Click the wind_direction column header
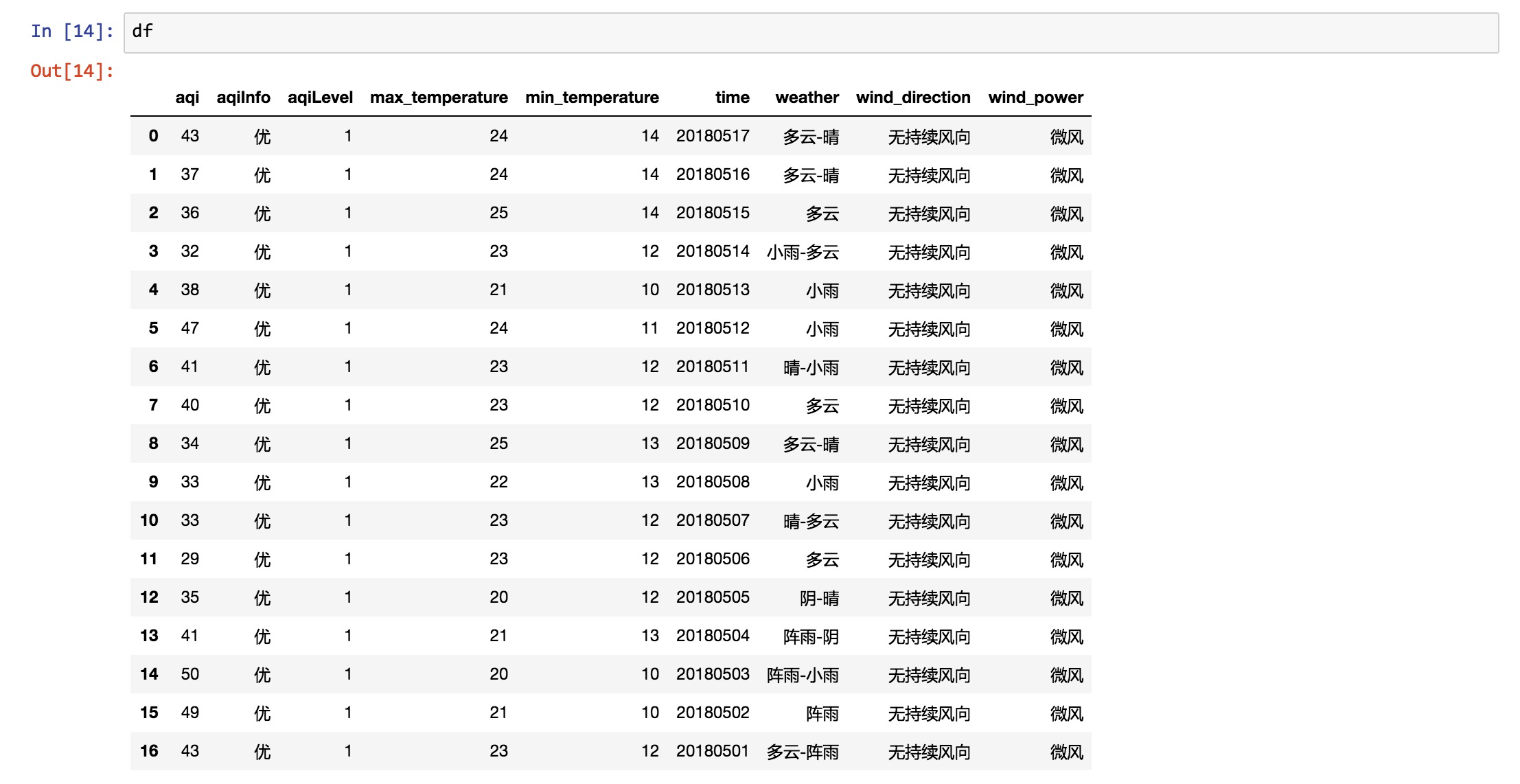Screen dimensions: 1520x784 pos(913,97)
